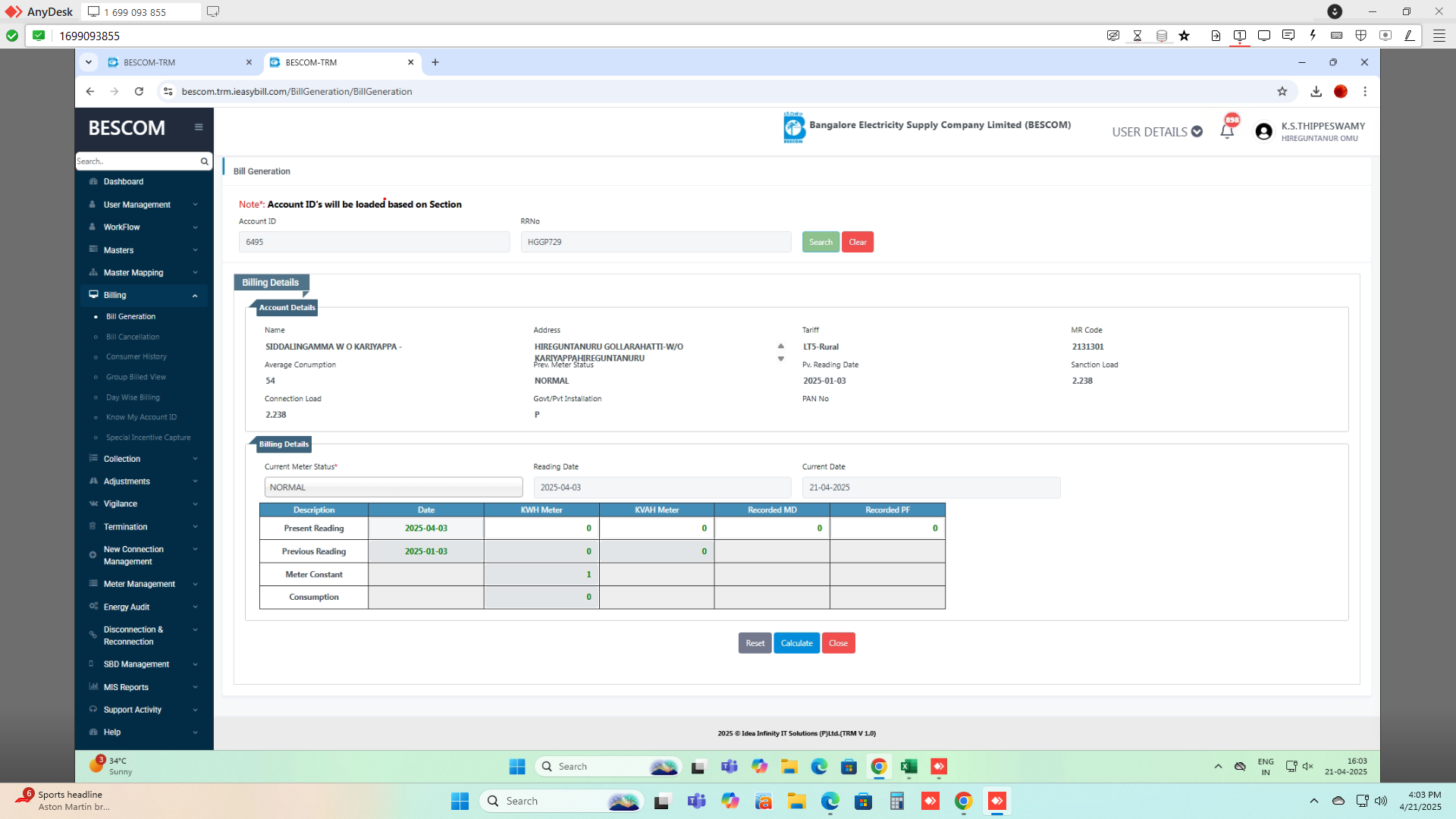Click the browser address bar URL
The image size is (1456, 819).
[297, 92]
